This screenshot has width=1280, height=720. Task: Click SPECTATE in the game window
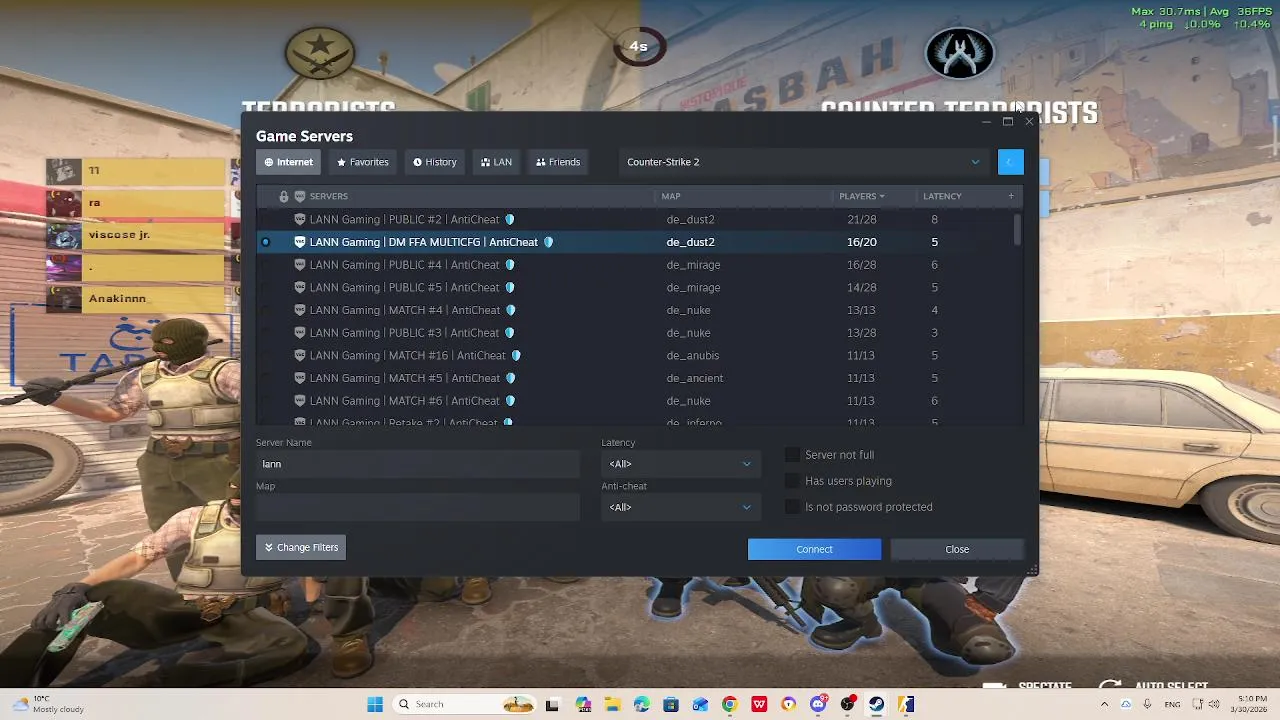[1045, 687]
